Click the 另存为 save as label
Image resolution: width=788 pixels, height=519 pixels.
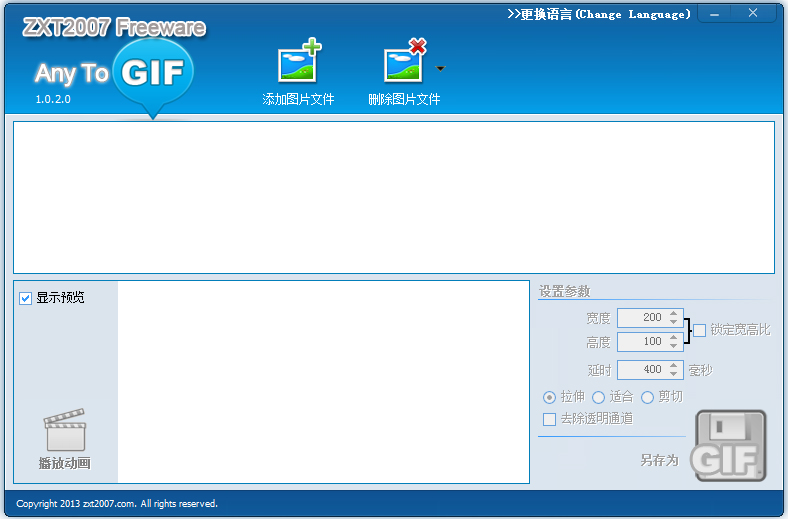[660, 460]
